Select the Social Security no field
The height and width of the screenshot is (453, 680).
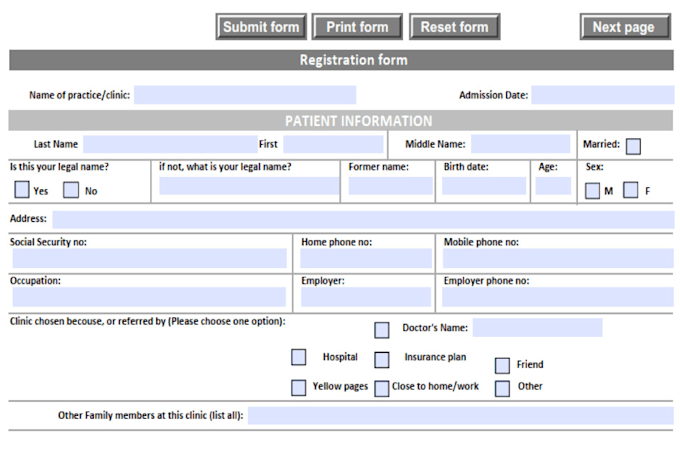point(150,258)
